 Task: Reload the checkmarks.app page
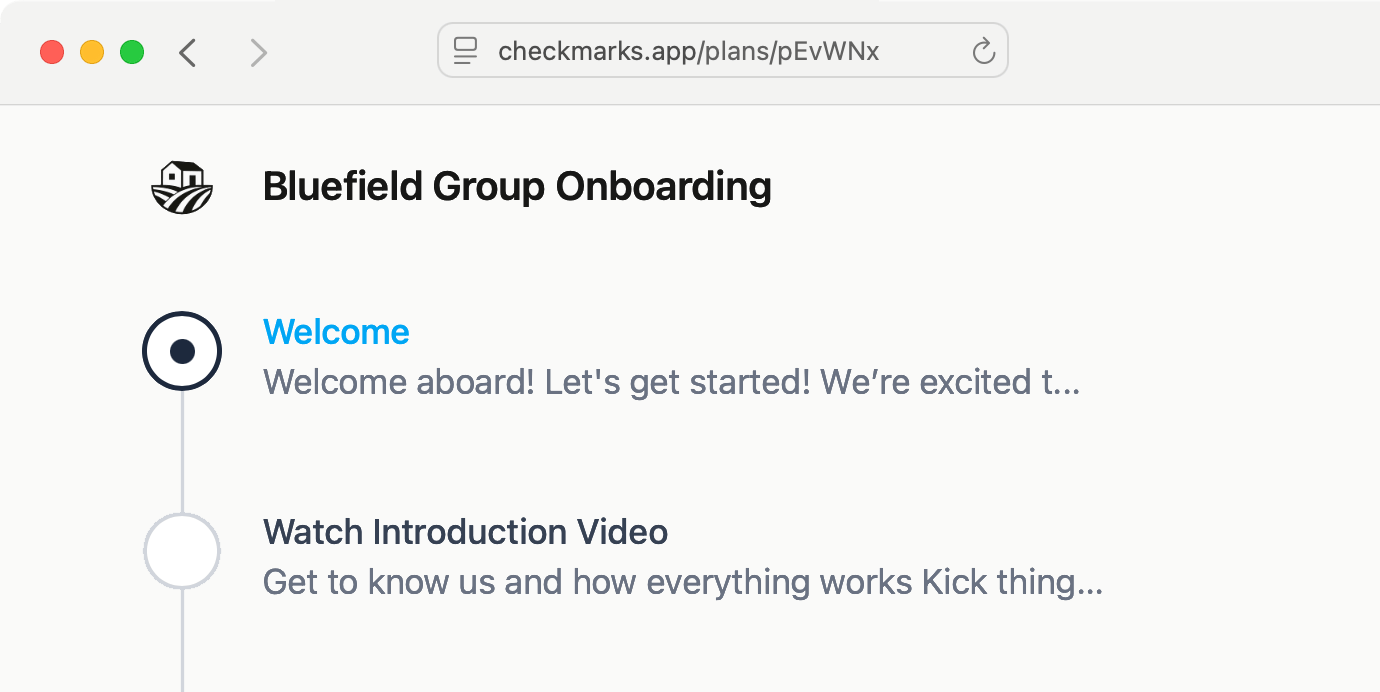point(984,51)
